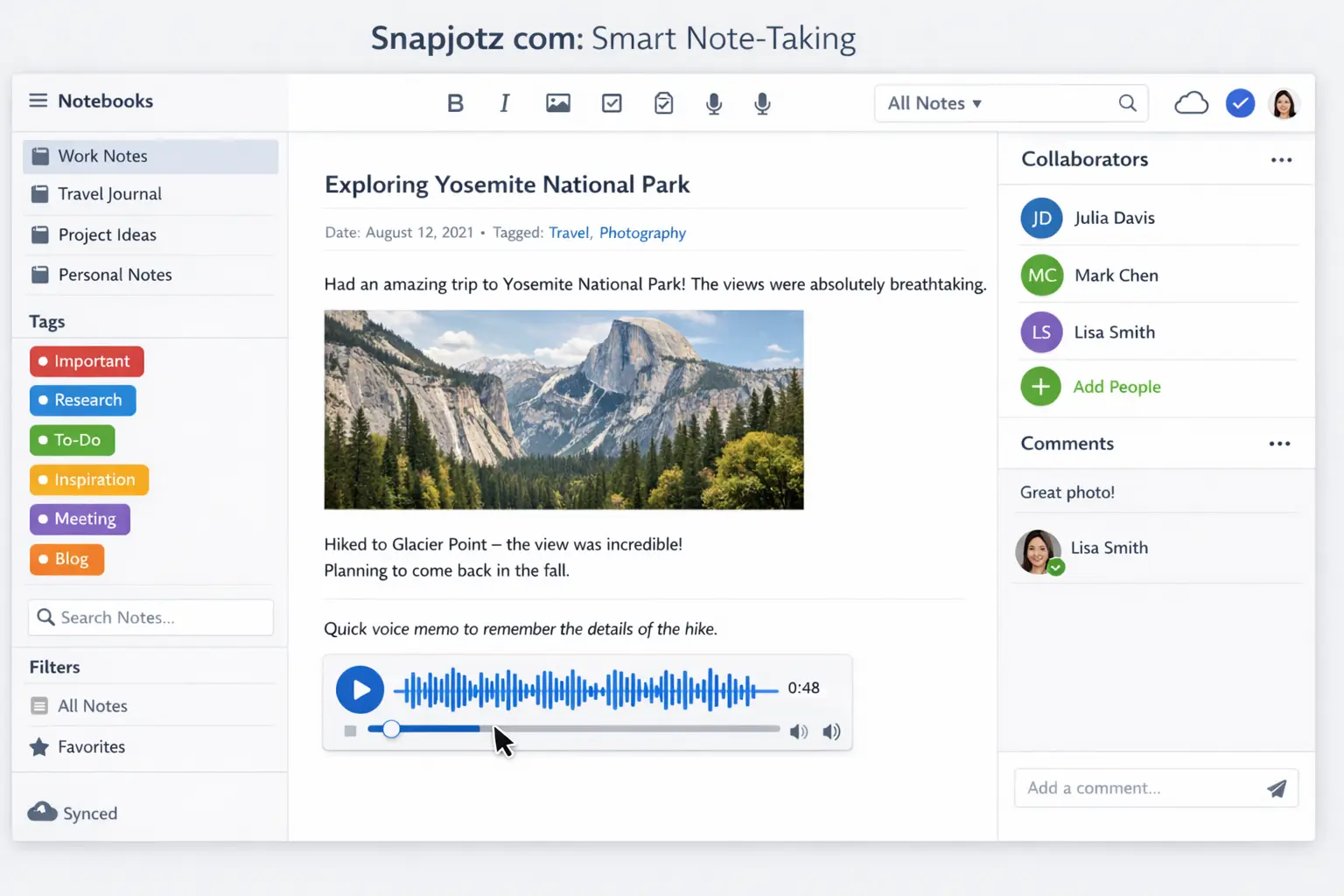1344x896 pixels.
Task: Expand the Collaborators options menu
Action: coord(1281,159)
